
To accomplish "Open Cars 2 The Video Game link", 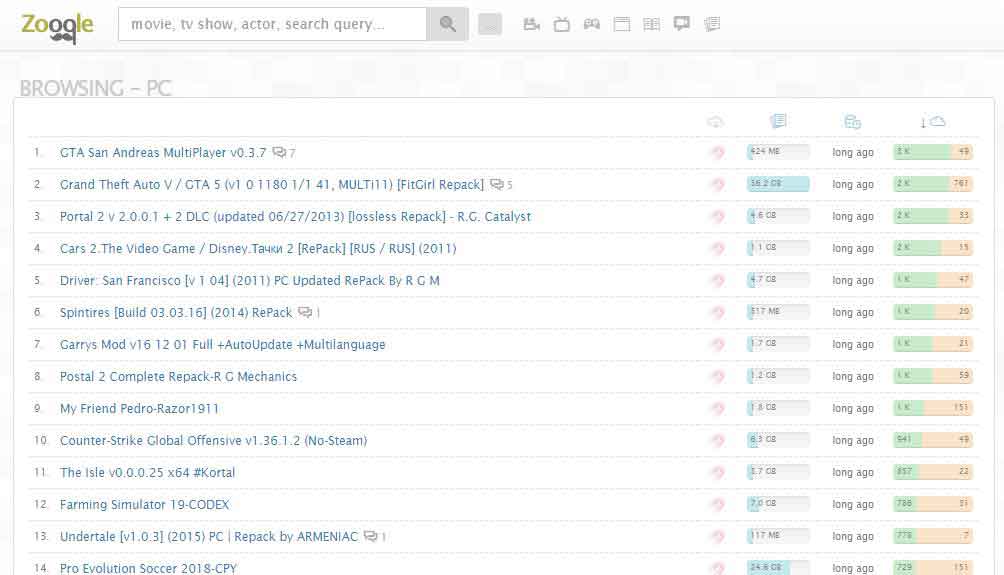I will click(x=258, y=248).
